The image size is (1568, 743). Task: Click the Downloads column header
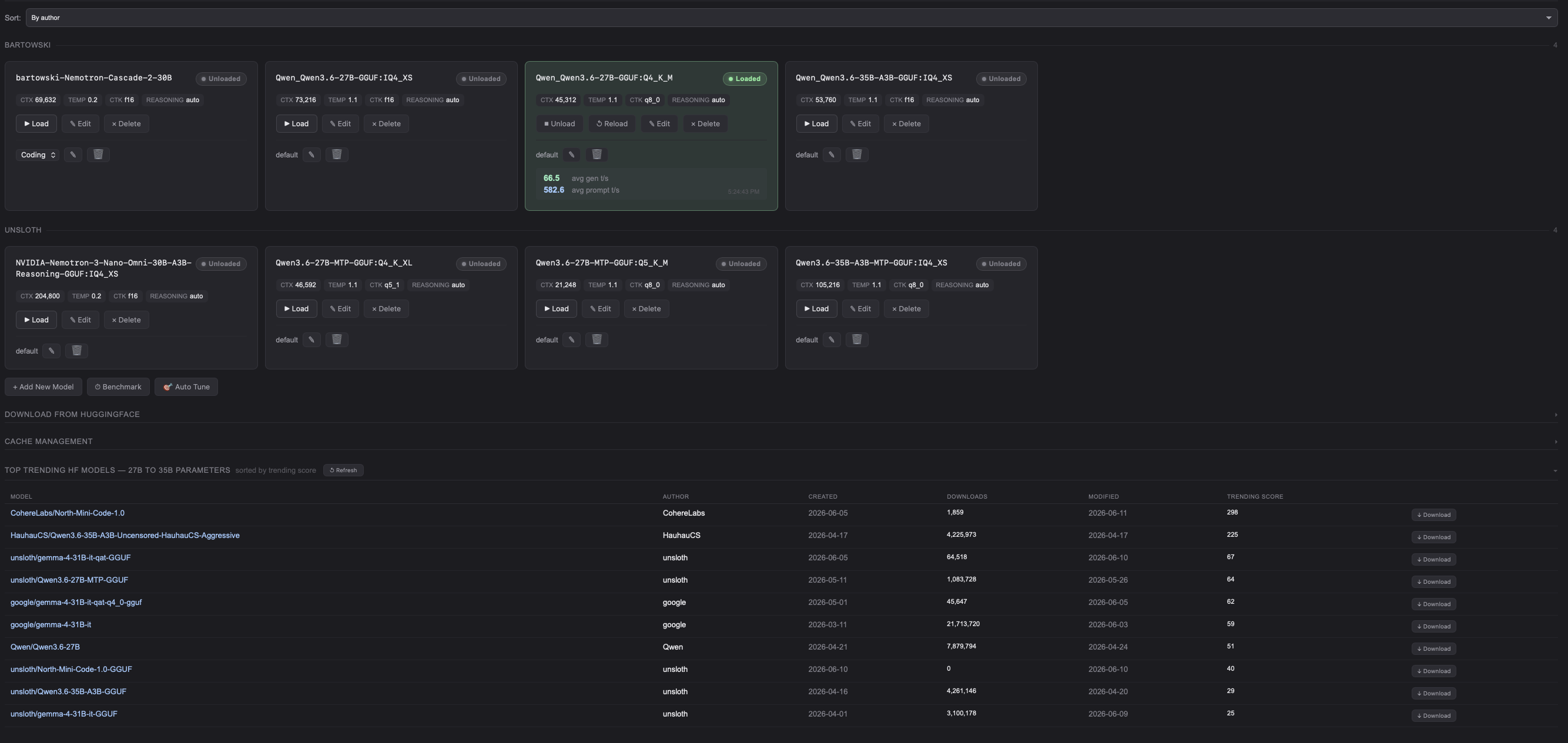(967, 496)
